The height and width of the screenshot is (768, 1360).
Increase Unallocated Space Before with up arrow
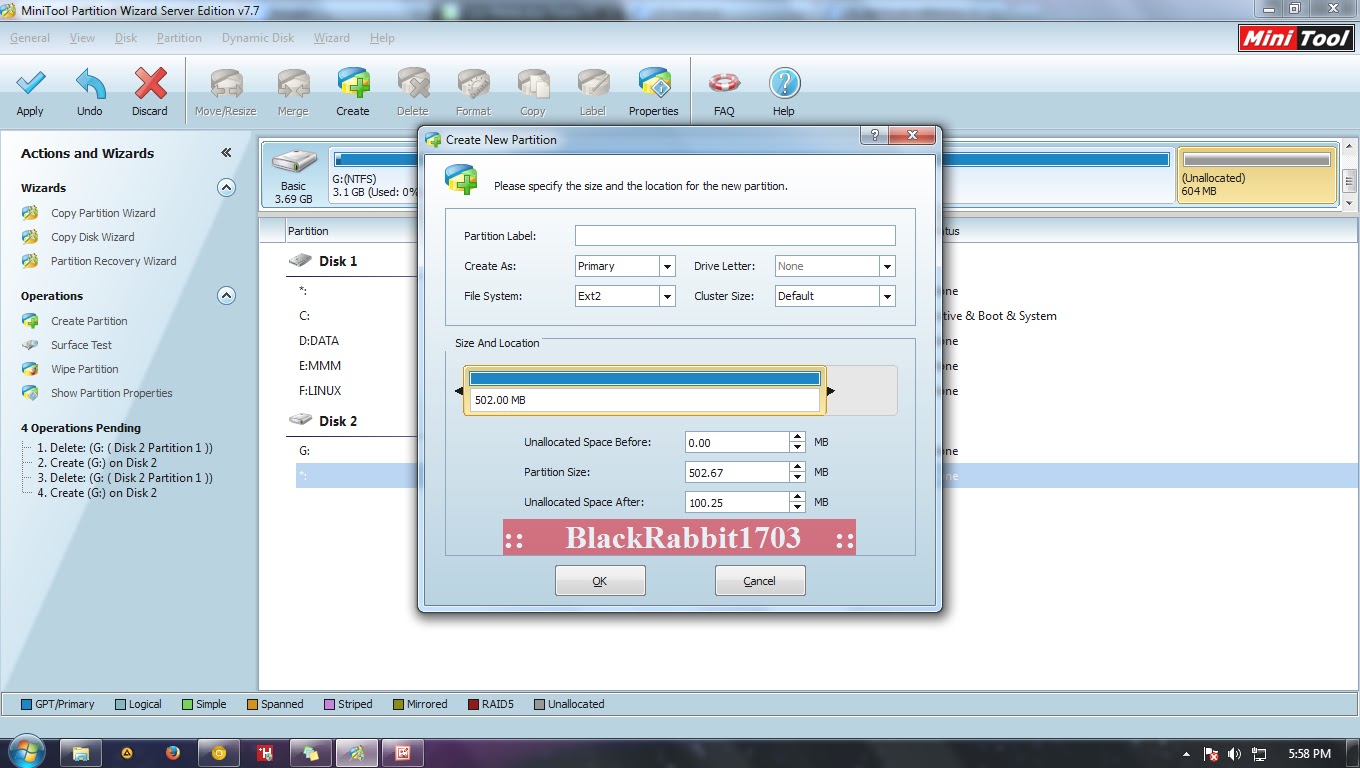797,437
